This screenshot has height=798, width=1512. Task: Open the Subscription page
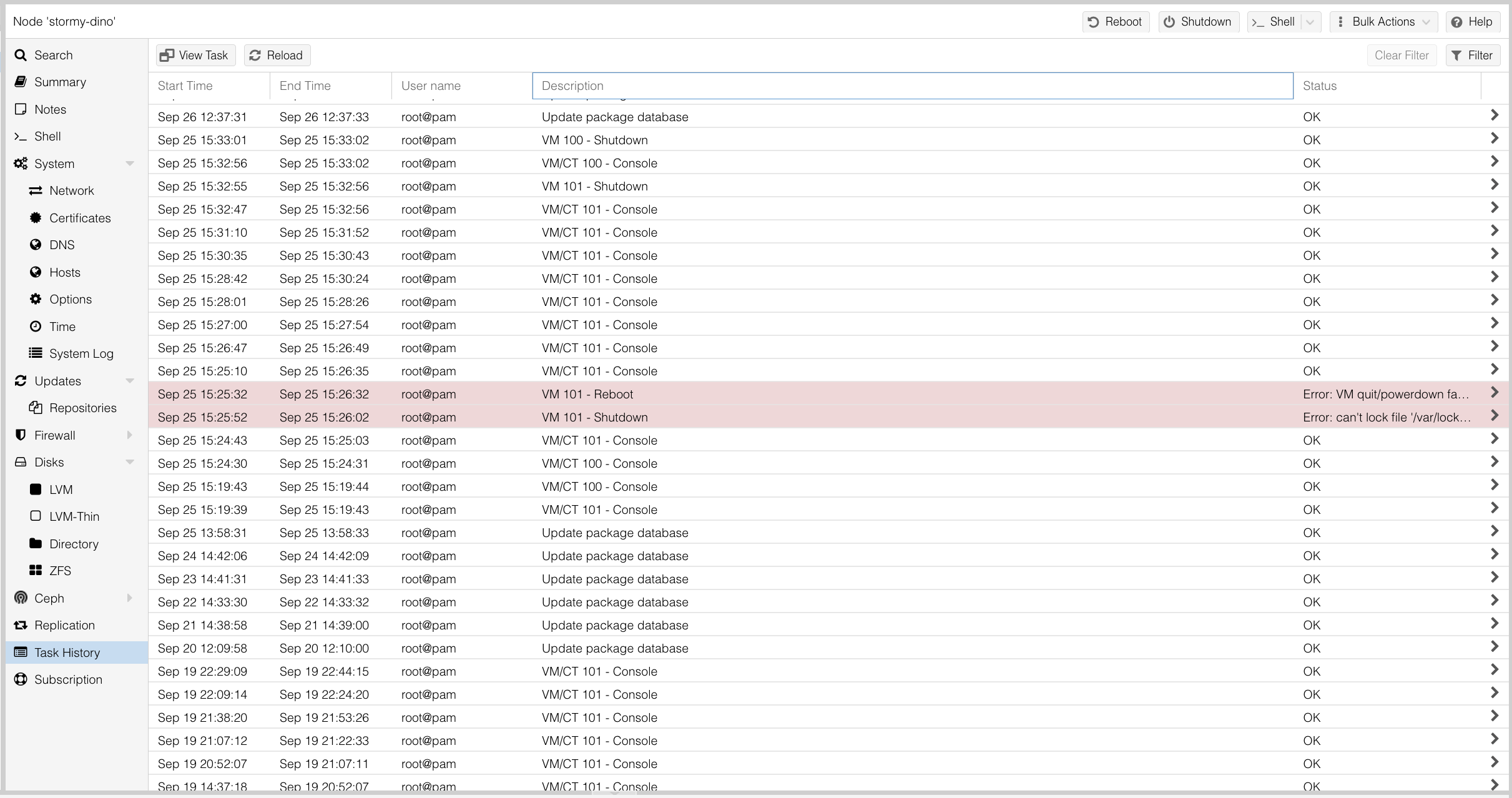click(x=68, y=679)
